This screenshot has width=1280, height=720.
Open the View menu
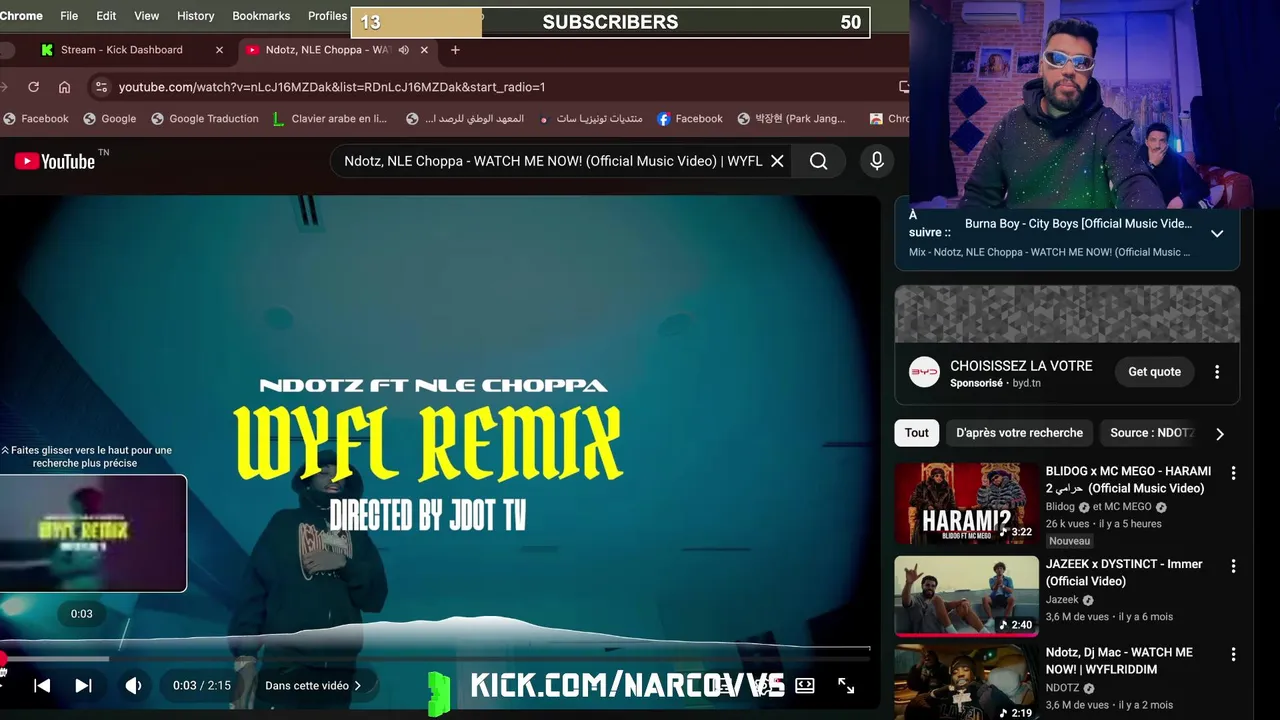[x=147, y=16]
